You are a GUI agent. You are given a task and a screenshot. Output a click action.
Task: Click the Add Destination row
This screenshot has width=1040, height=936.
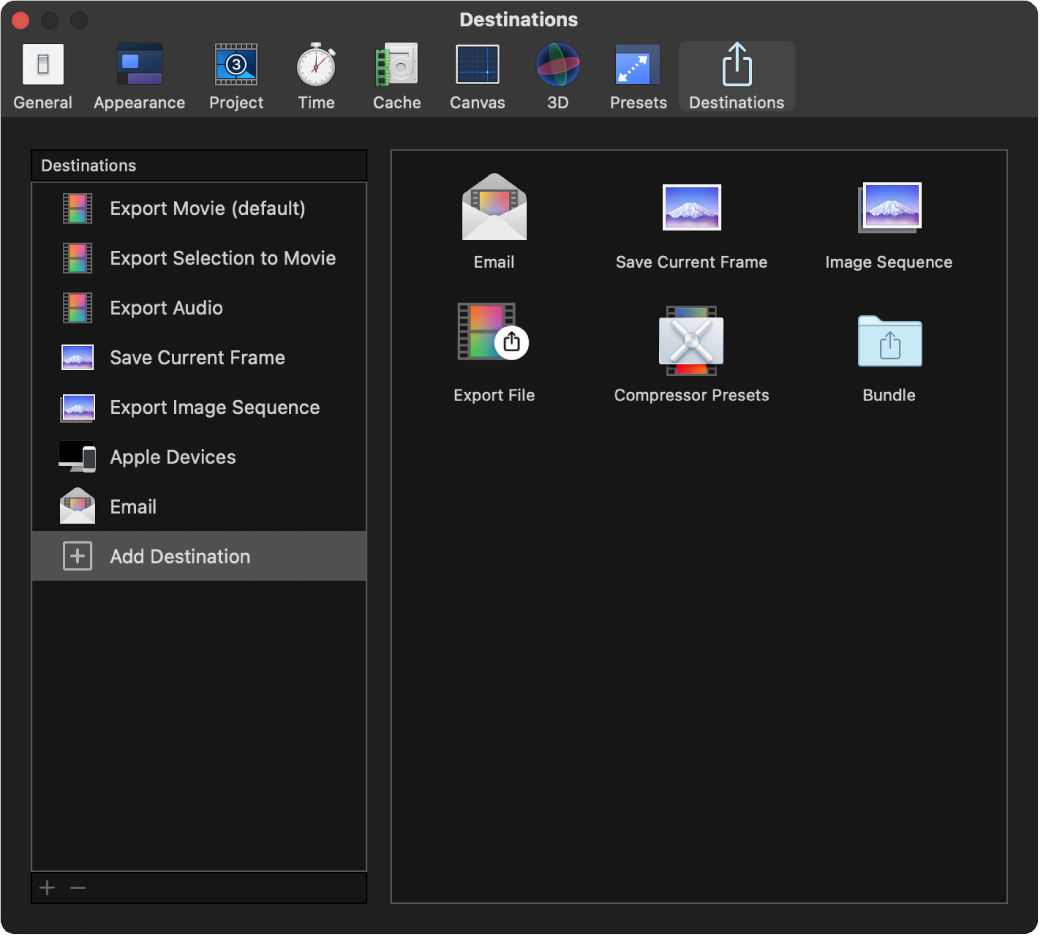tap(200, 556)
